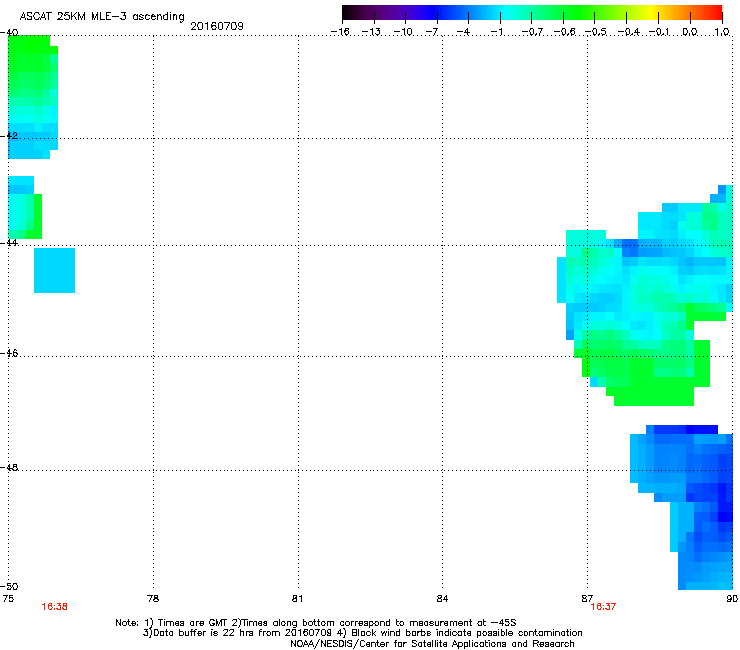
Task: Click the 'Times are GMT' note line
Action: pyautogui.click(x=316, y=623)
